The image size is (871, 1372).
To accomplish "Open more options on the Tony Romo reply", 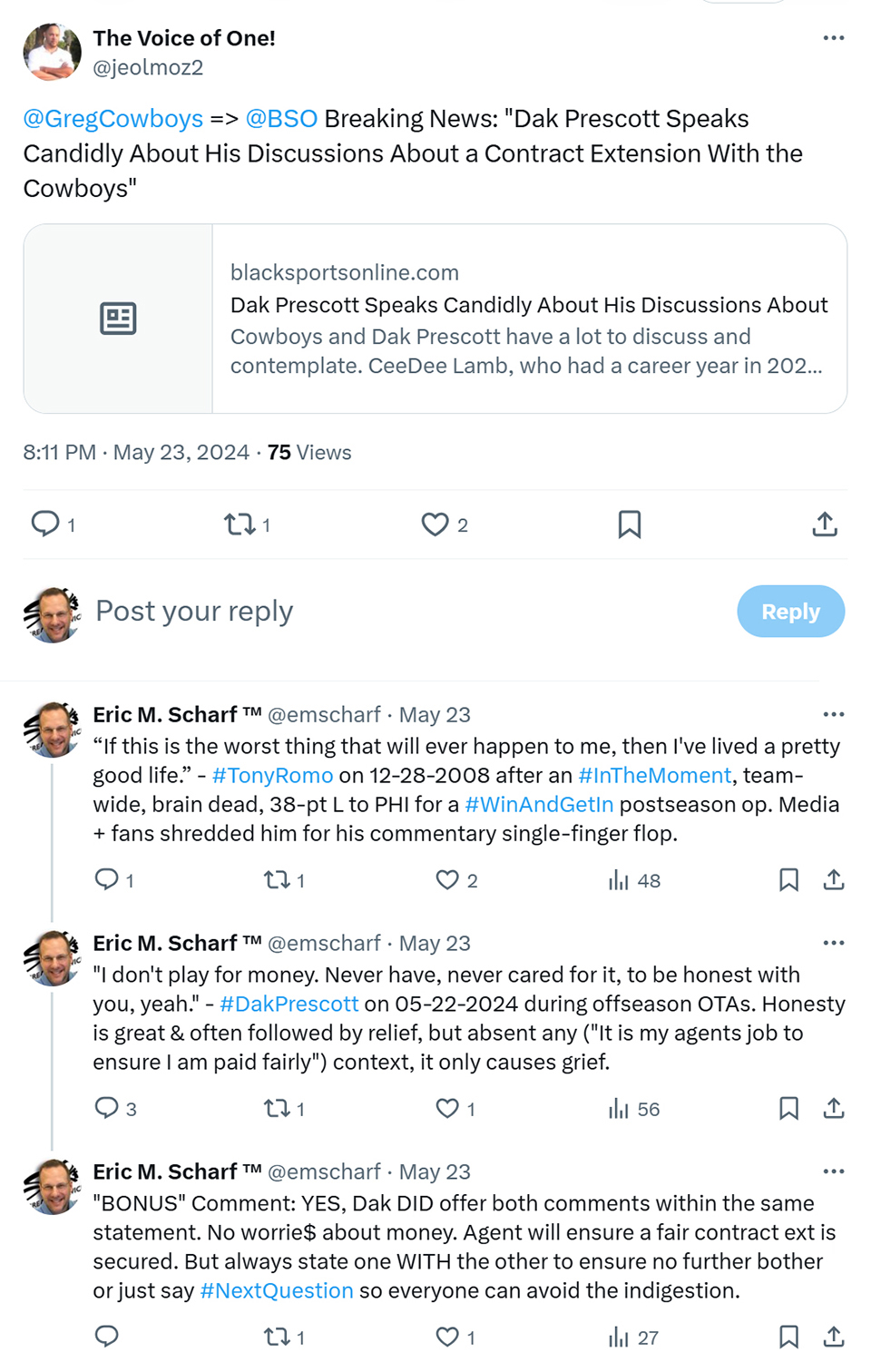I will pos(833,715).
